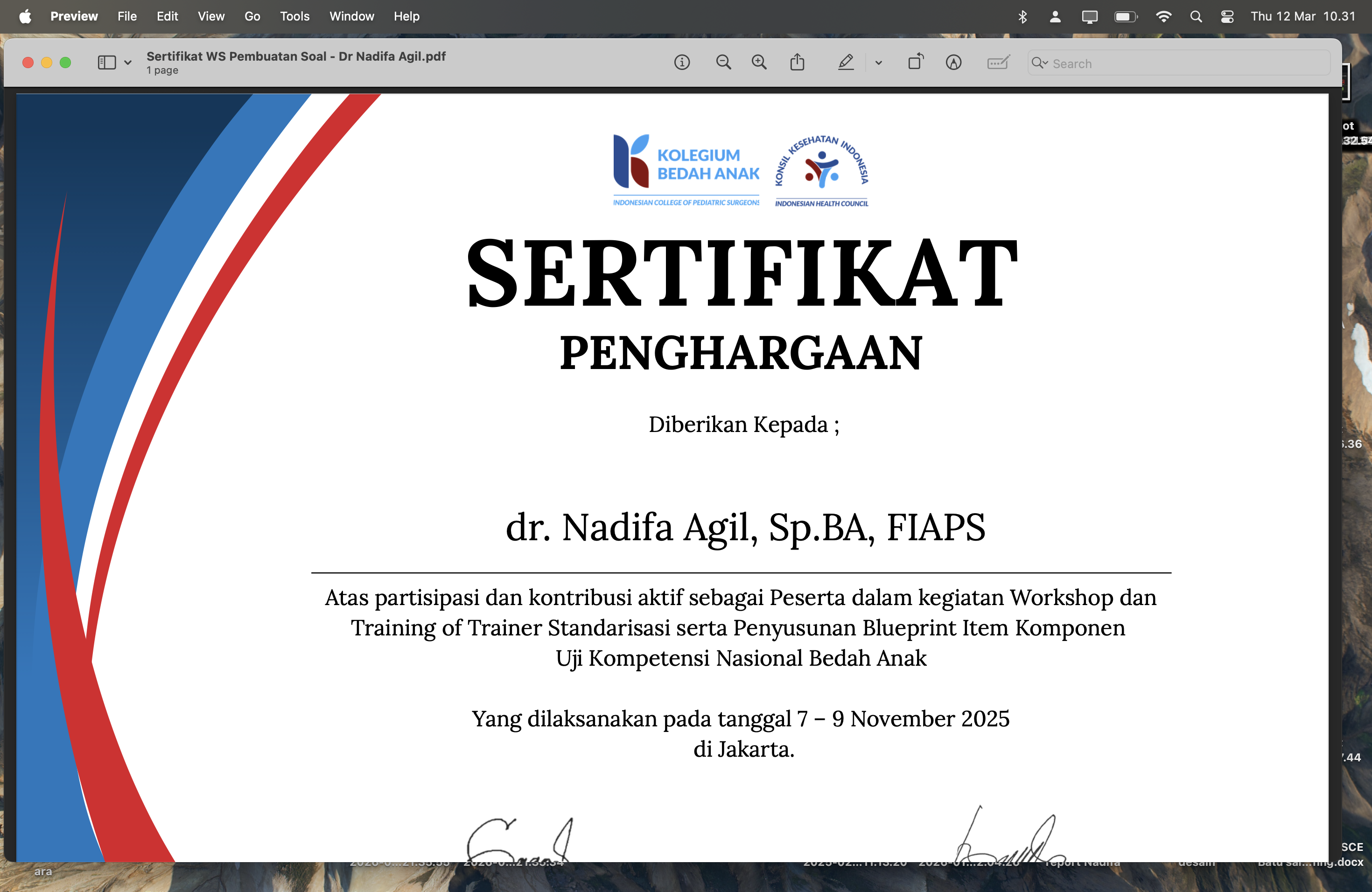
Task: Activate the Highlight pen tool
Action: 846,62
